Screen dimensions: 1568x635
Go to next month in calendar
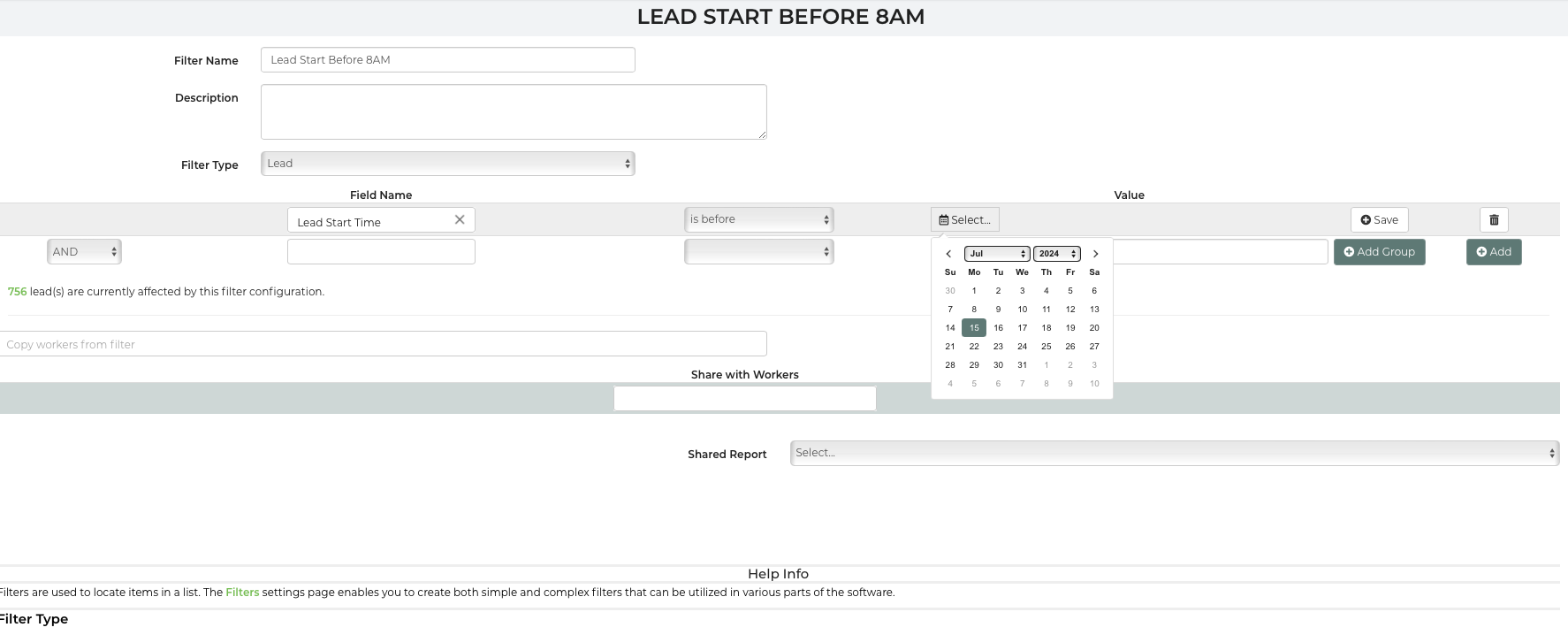click(x=1095, y=254)
